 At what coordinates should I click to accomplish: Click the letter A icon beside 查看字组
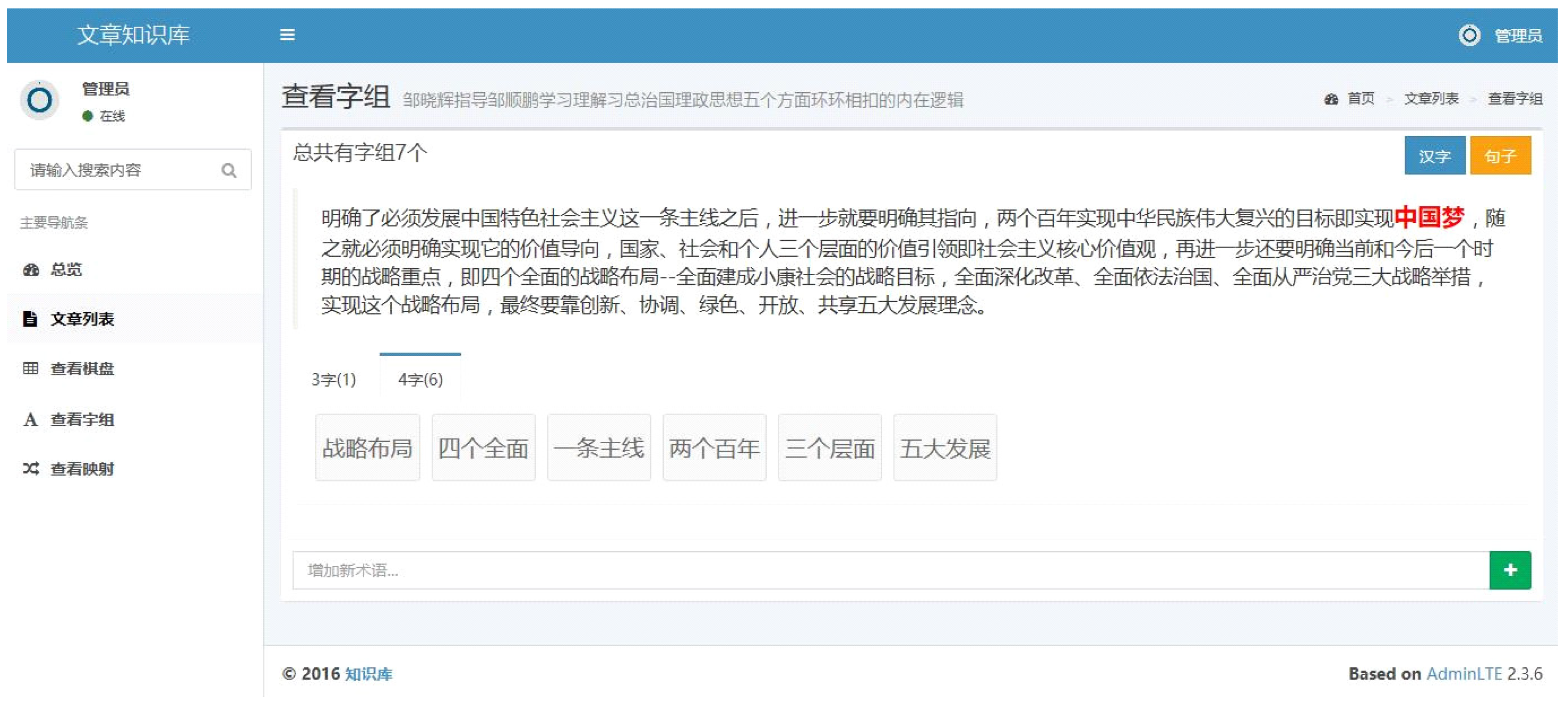[30, 419]
